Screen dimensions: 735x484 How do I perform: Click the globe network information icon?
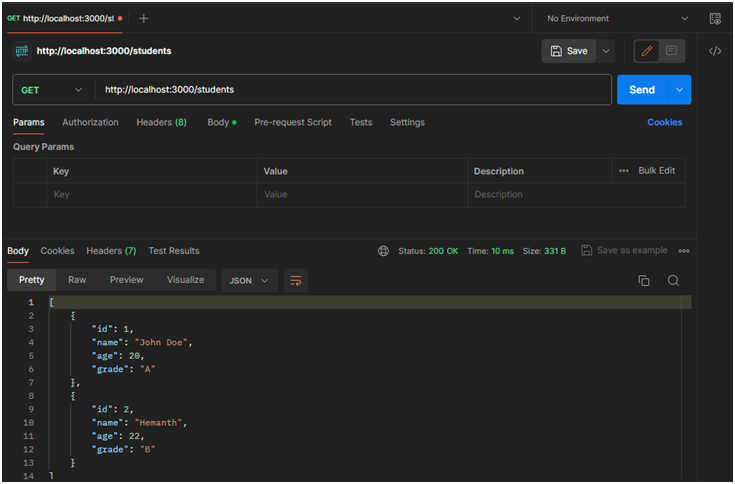coord(383,251)
